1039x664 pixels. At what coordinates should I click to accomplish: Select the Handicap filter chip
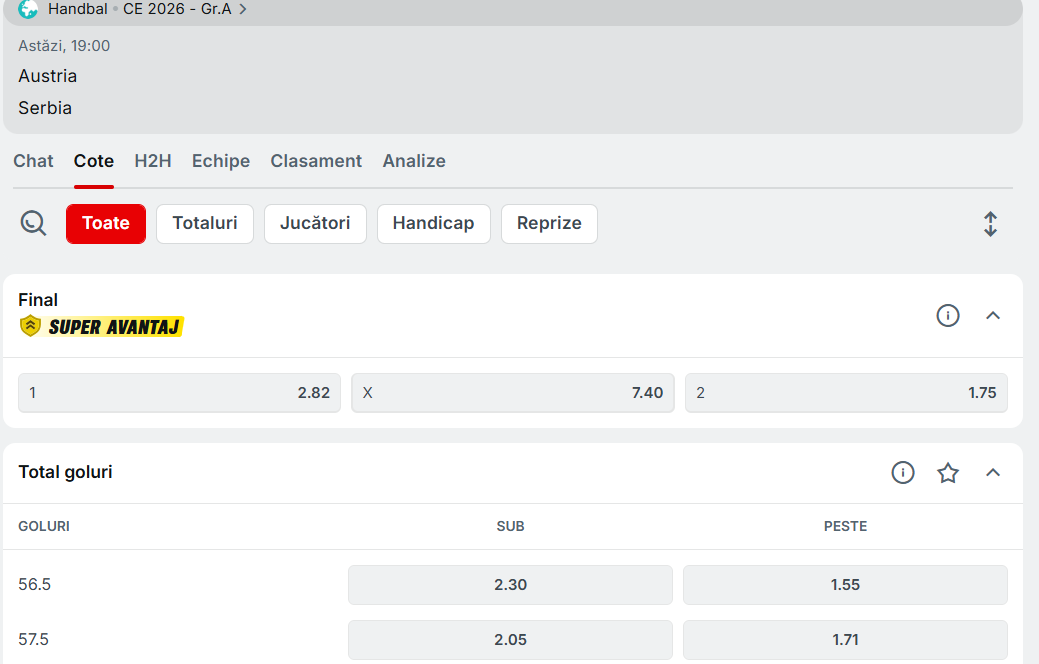(x=433, y=223)
